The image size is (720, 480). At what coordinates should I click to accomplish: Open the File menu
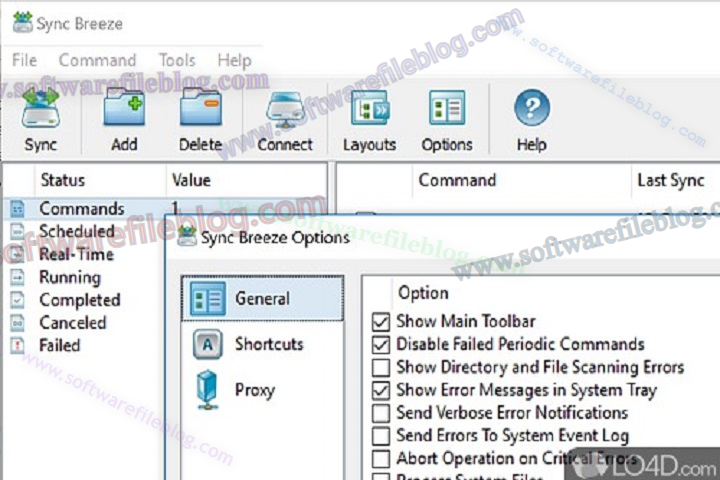point(24,60)
